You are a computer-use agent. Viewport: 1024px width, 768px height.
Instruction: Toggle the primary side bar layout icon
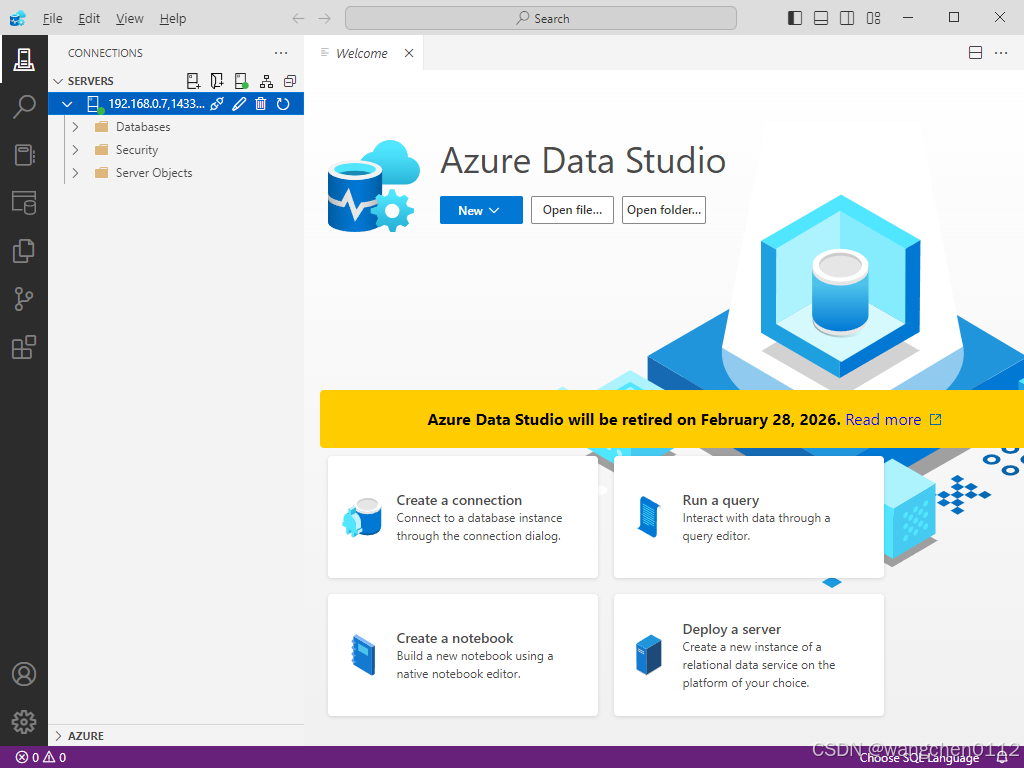pyautogui.click(x=795, y=18)
